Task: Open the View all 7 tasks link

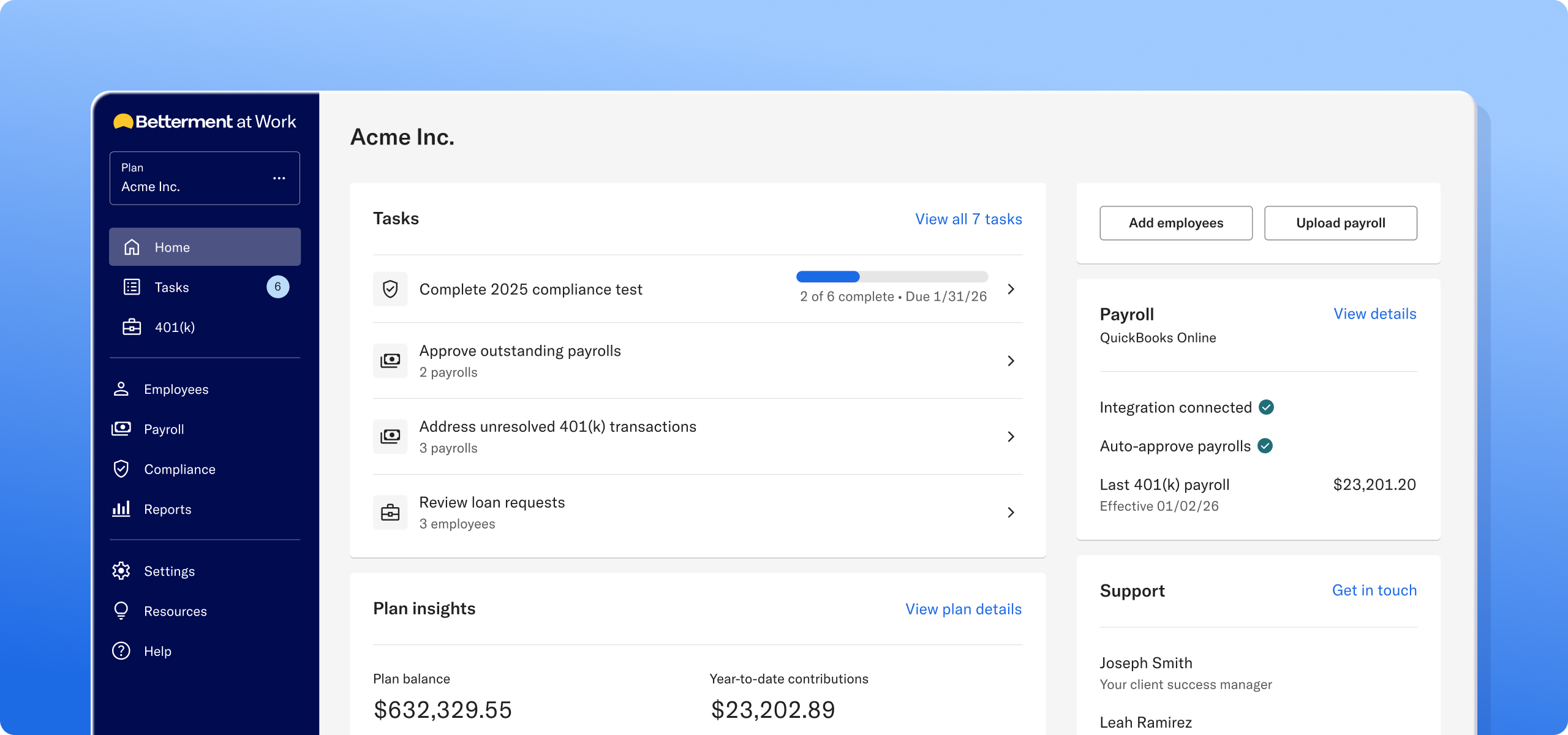Action: point(969,219)
